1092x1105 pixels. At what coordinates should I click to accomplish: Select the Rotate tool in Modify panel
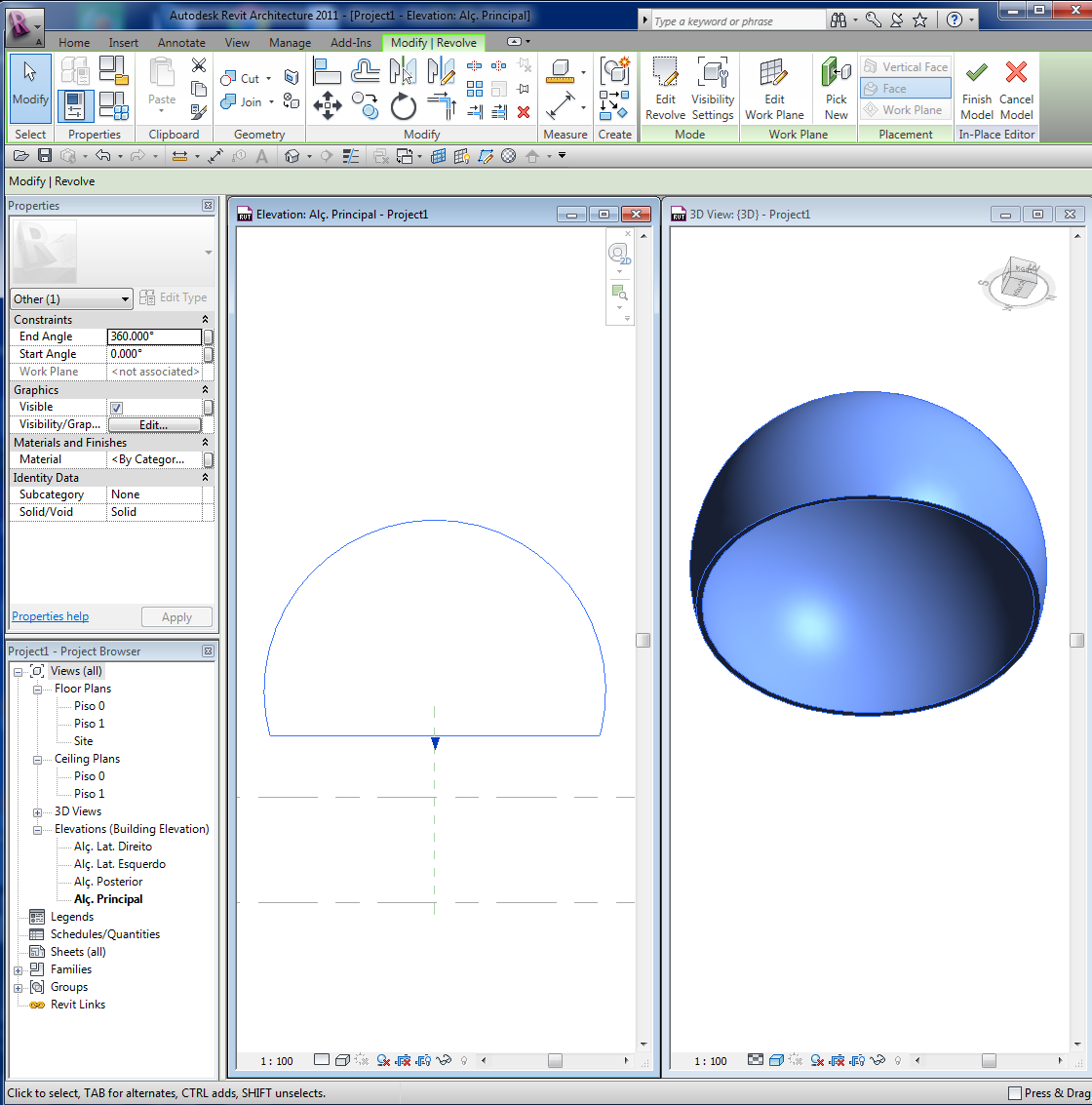(x=403, y=107)
